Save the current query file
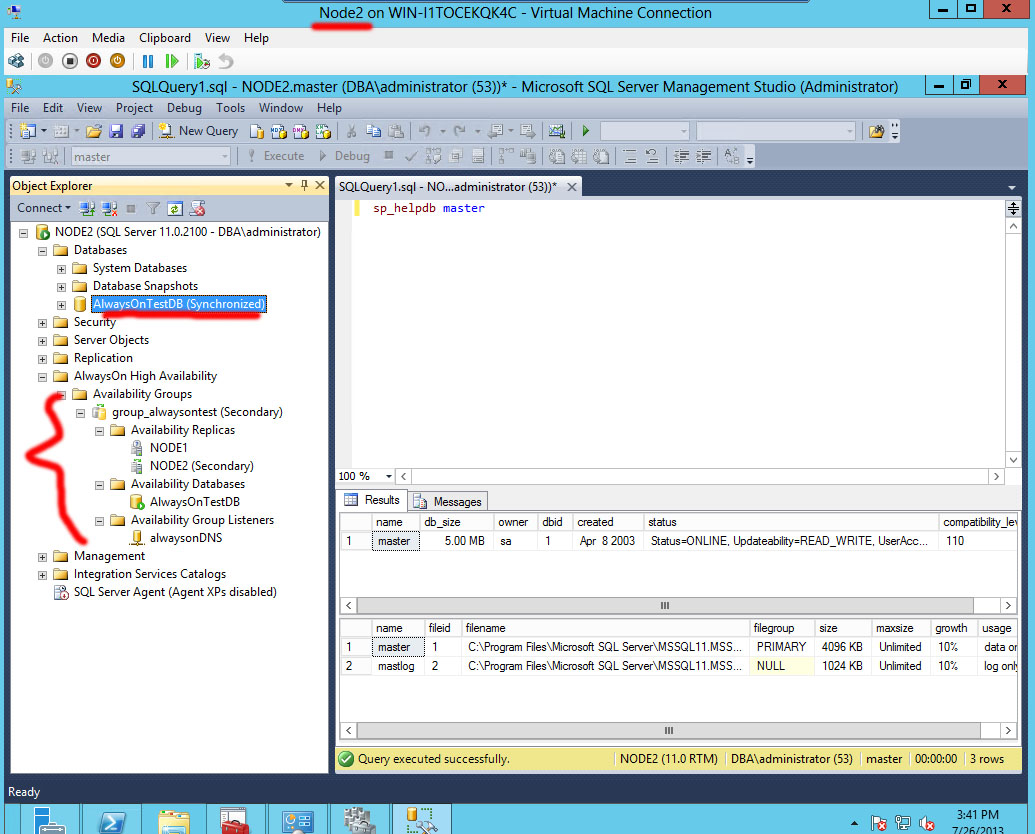Viewport: 1035px width, 834px height. coord(116,131)
